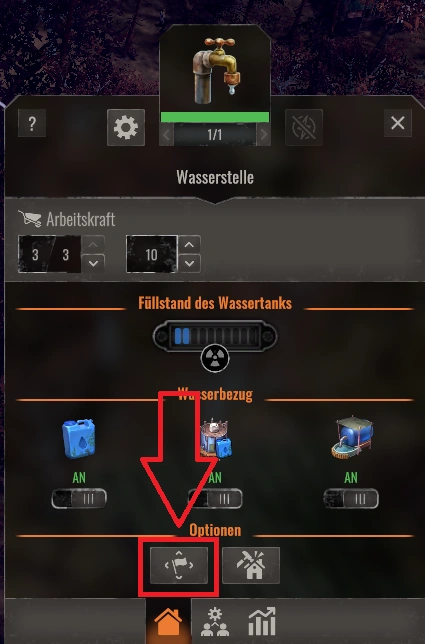
Task: Open the help question mark button
Action: tap(32, 123)
